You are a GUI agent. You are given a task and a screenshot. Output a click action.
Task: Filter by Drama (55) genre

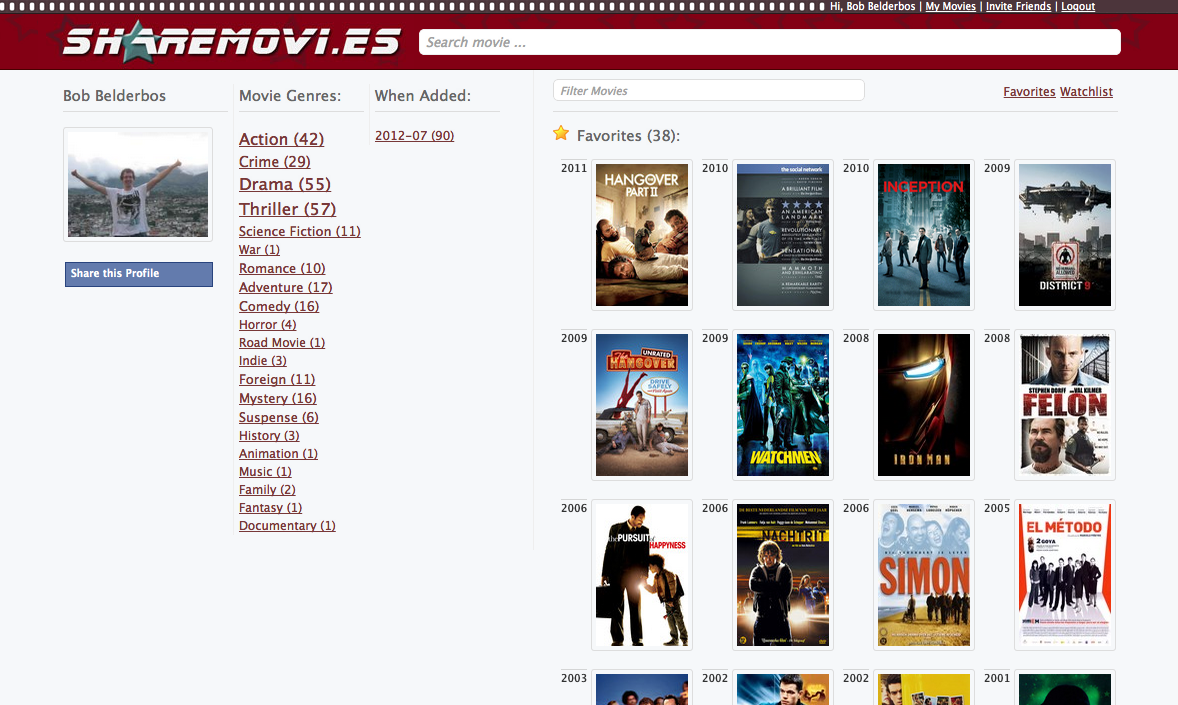click(285, 184)
